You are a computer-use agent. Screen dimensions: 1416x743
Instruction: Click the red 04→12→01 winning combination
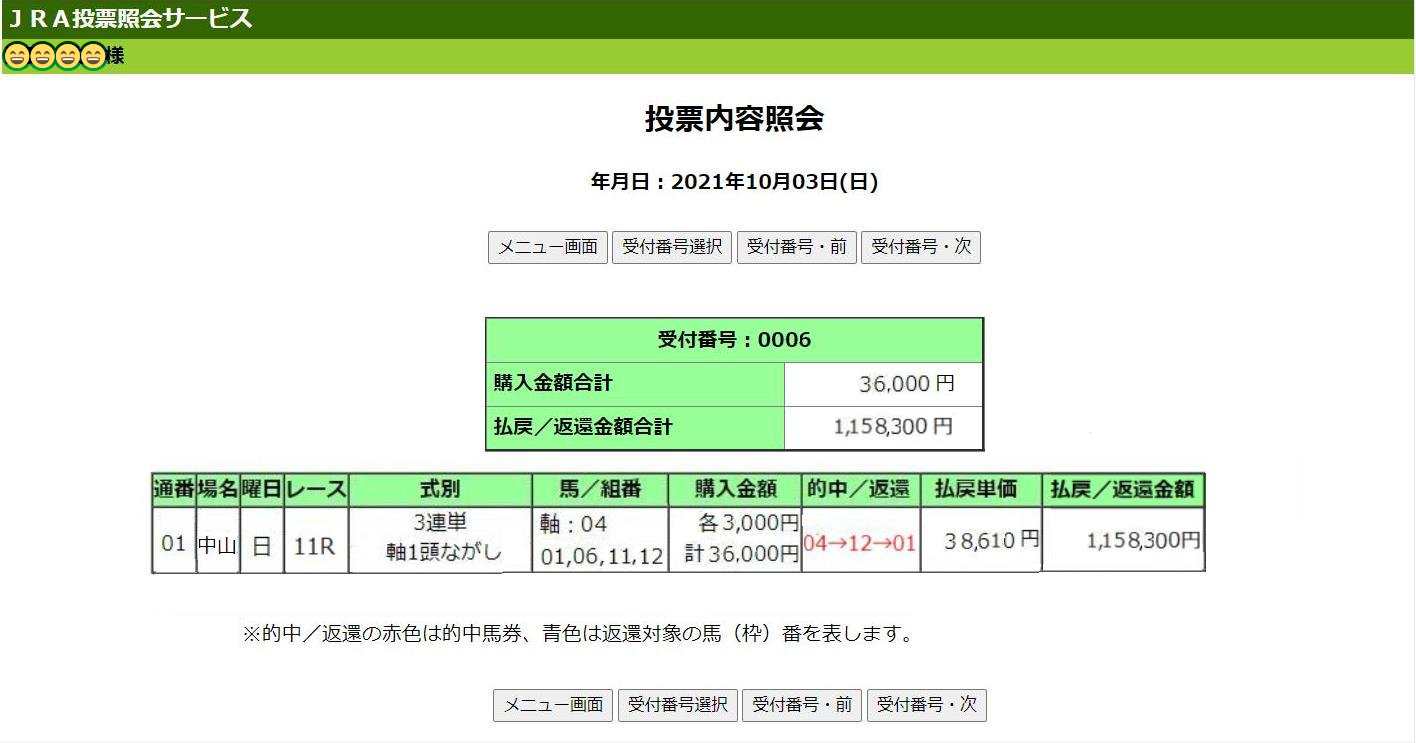[859, 543]
